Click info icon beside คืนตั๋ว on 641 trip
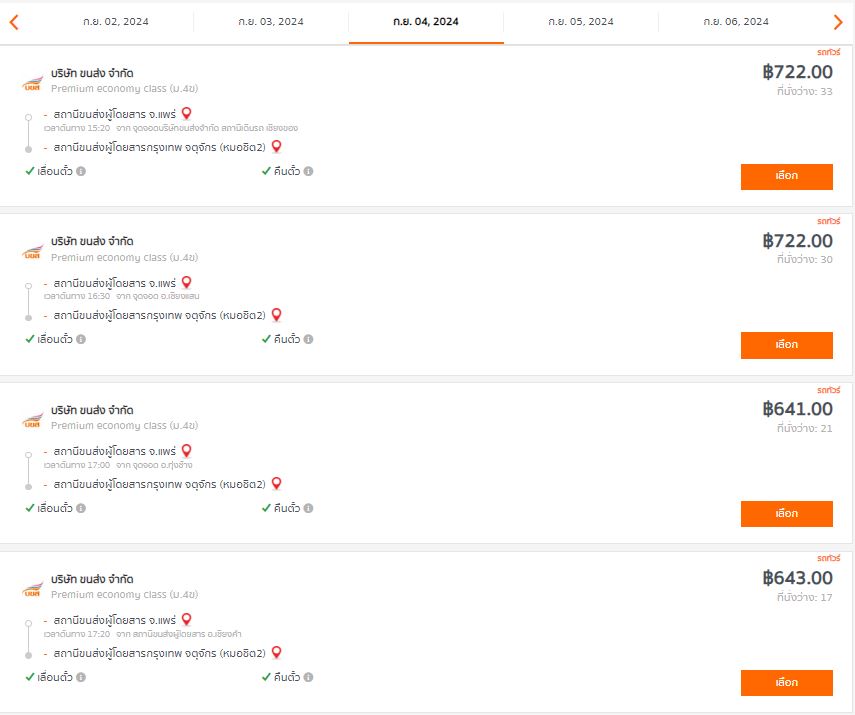The image size is (855, 715). 308,508
